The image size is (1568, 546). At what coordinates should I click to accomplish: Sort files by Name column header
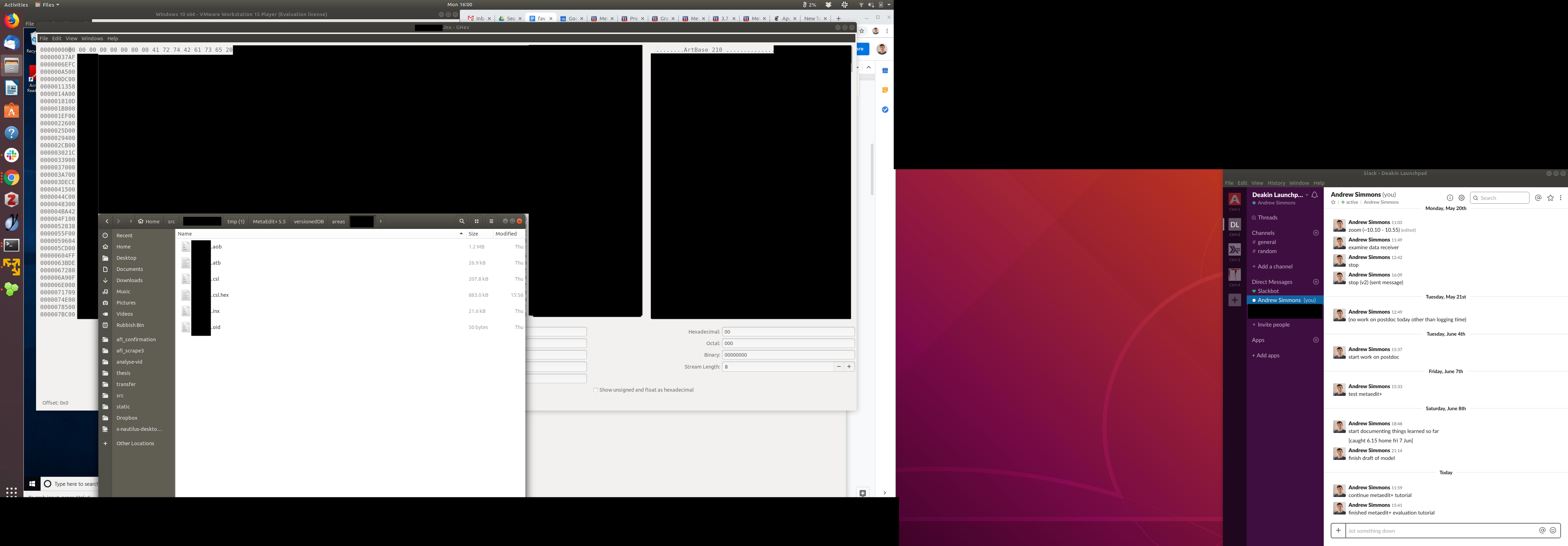point(185,234)
